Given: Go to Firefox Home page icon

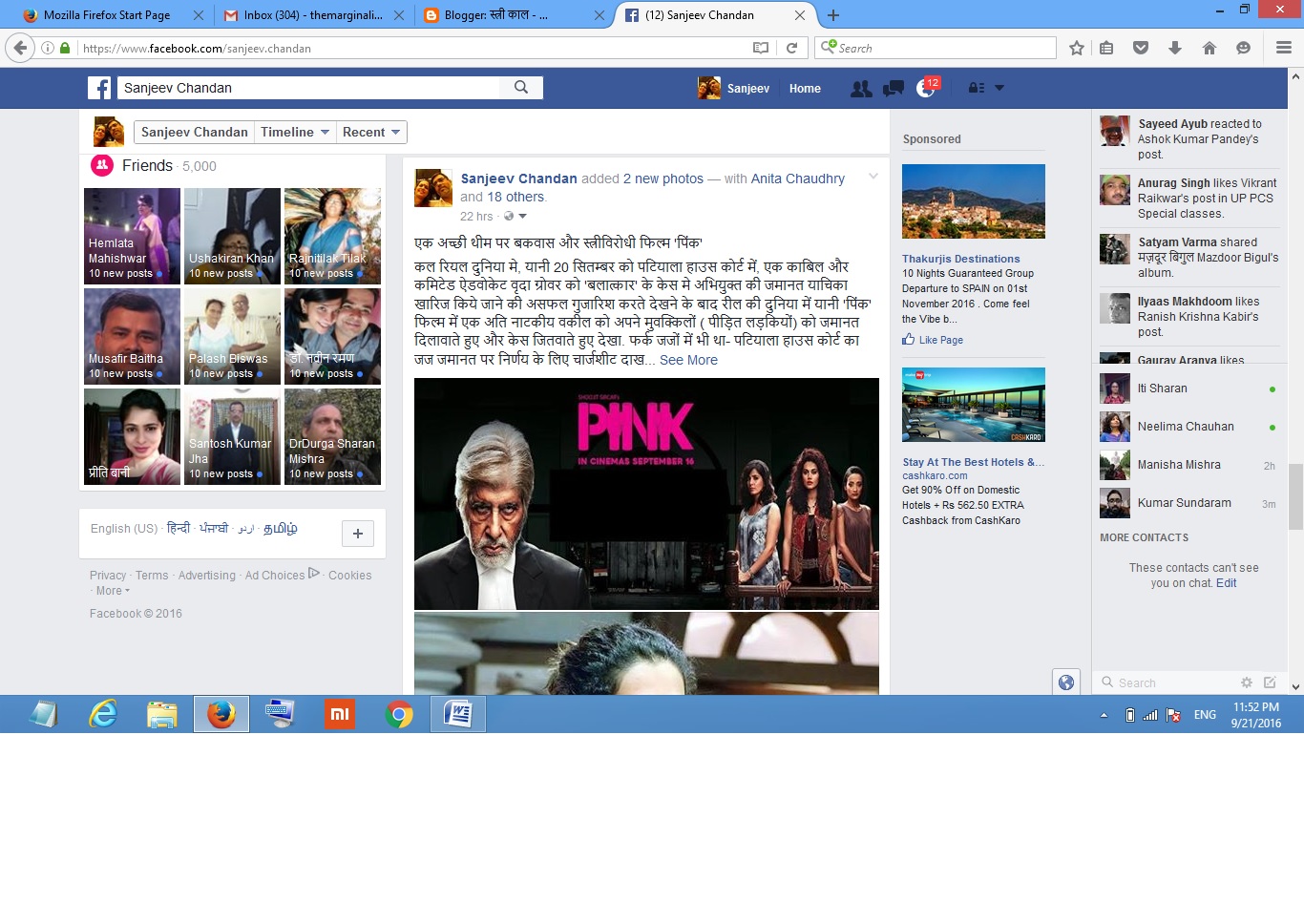Looking at the screenshot, I should 1209,48.
